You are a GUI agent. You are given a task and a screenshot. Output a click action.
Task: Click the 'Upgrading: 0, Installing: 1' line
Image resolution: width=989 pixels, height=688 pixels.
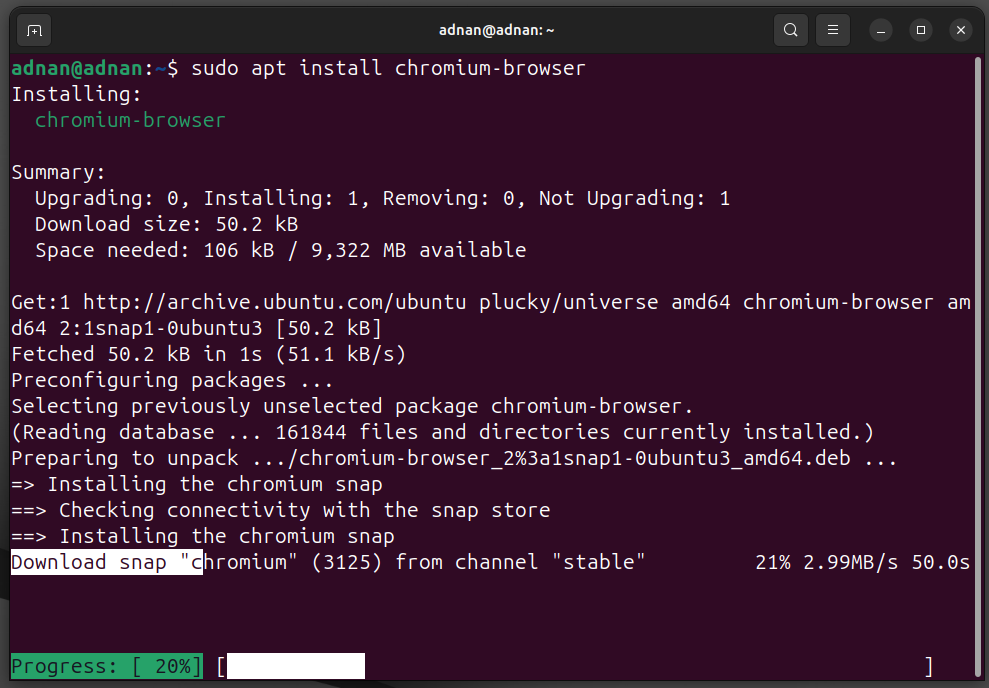382,198
